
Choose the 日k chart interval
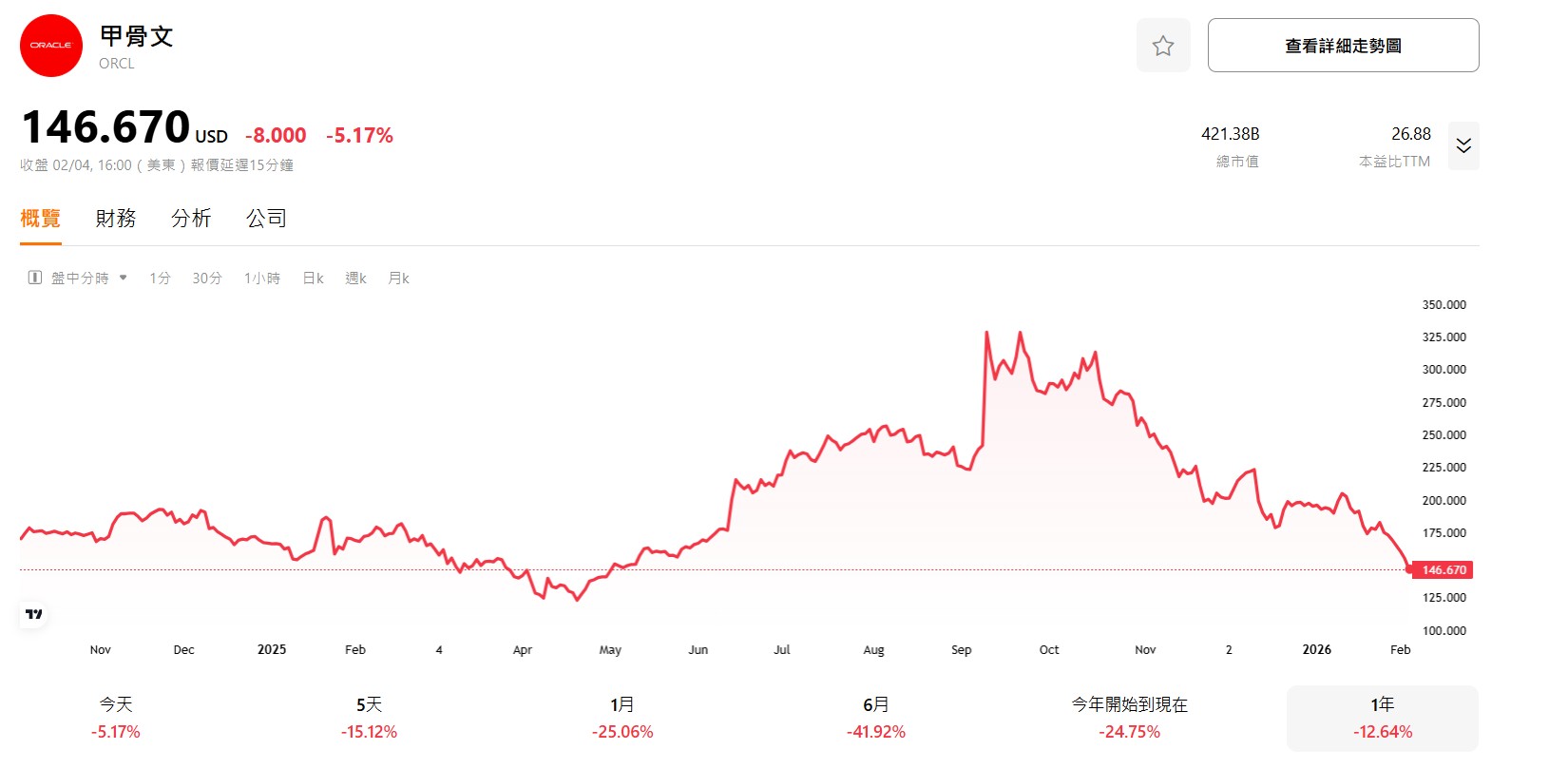point(313,279)
